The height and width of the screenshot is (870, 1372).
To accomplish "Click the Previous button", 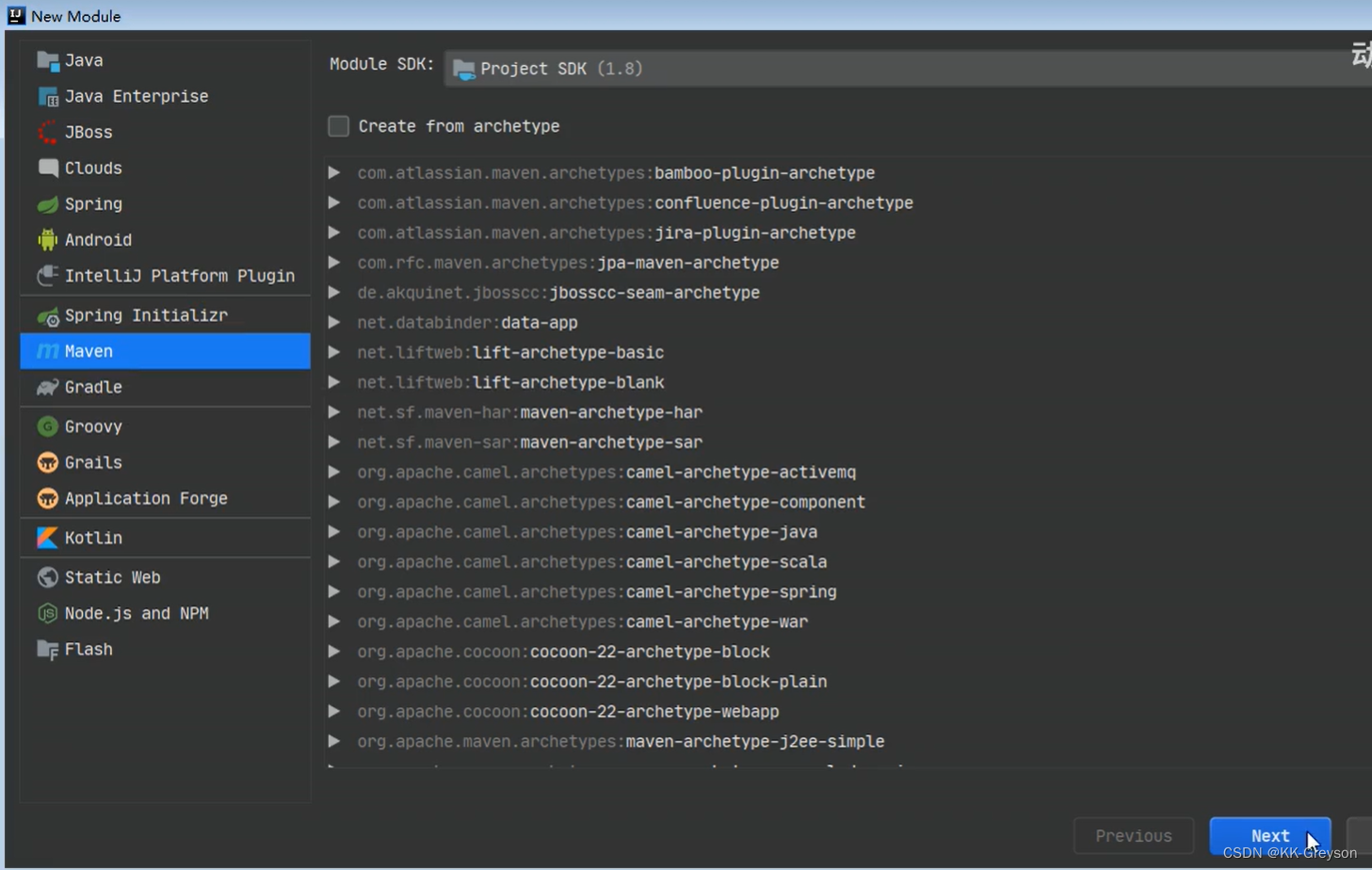I will [1134, 835].
